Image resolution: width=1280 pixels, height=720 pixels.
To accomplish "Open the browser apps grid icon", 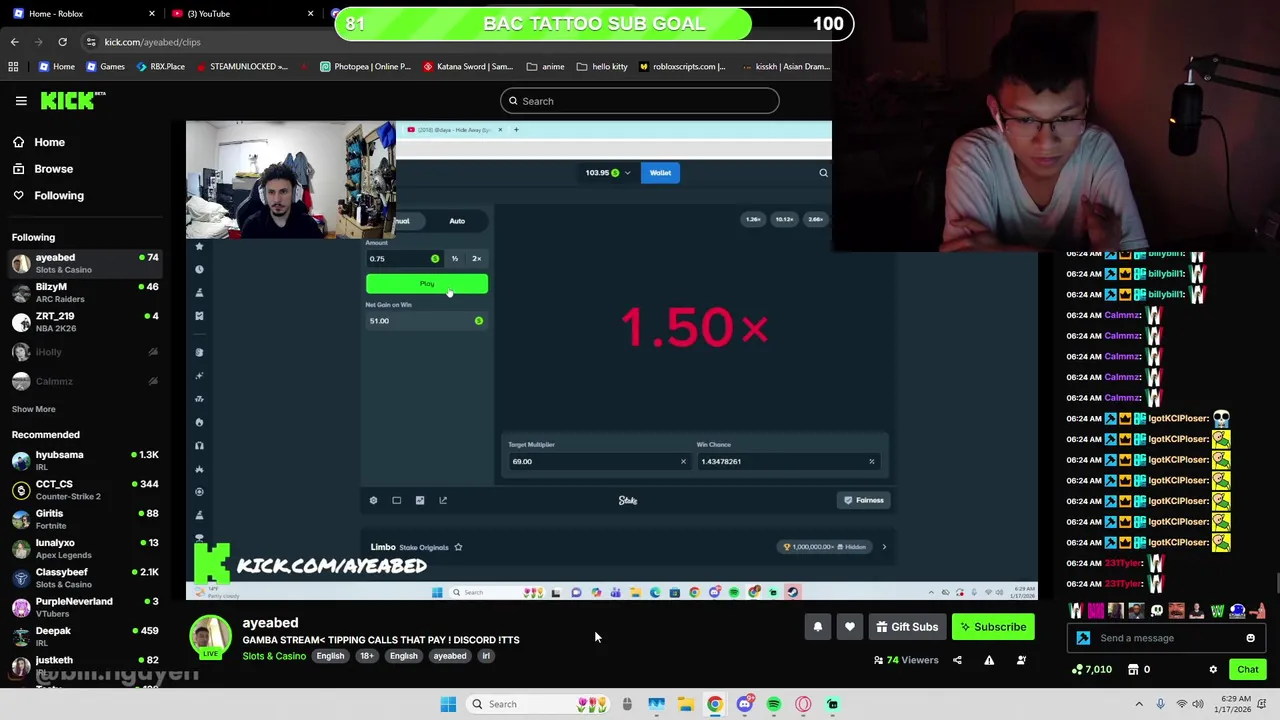I will [13, 67].
